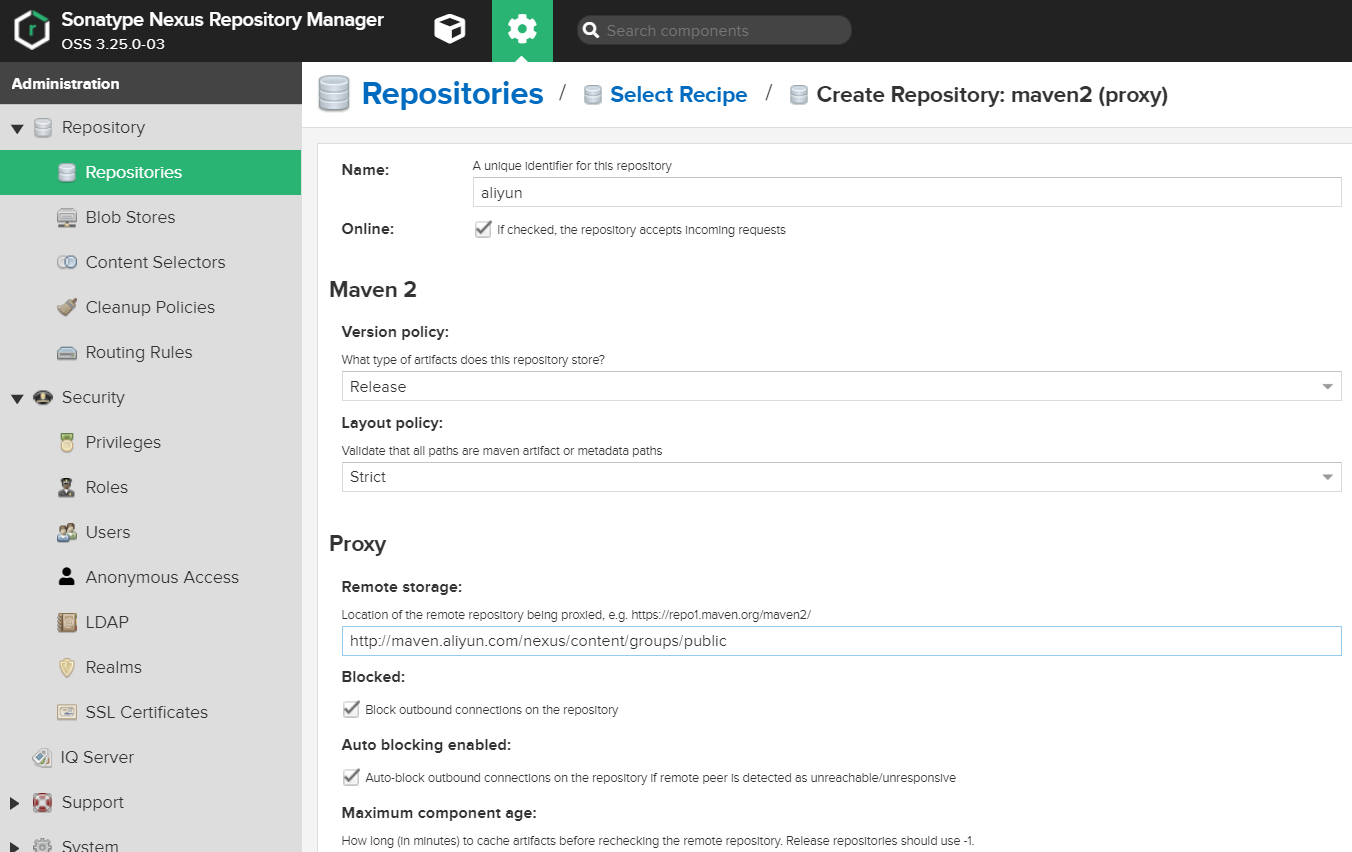Go to Repositories breadcrumb link
The width and height of the screenshot is (1352, 852).
(x=452, y=94)
